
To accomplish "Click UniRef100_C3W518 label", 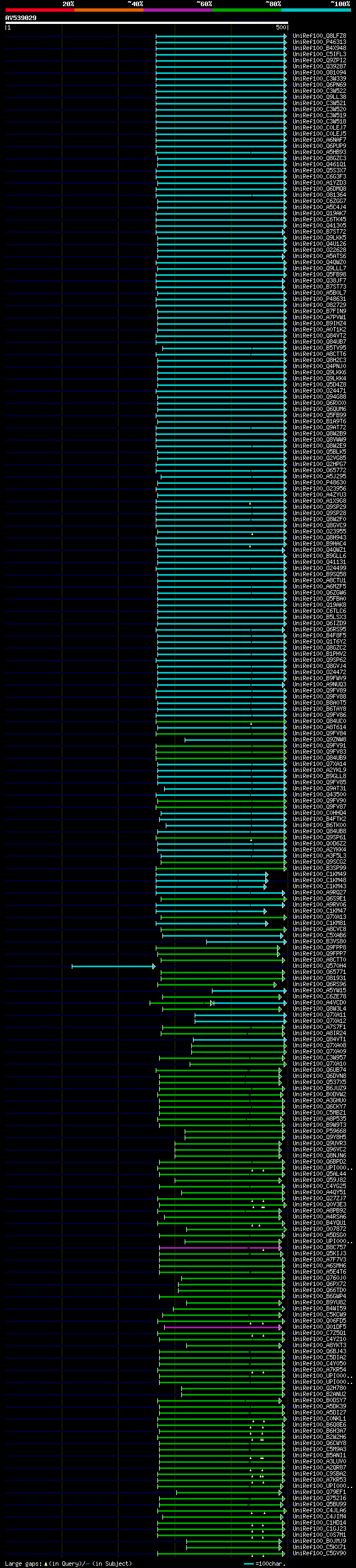I will pyautogui.click(x=319, y=122).
